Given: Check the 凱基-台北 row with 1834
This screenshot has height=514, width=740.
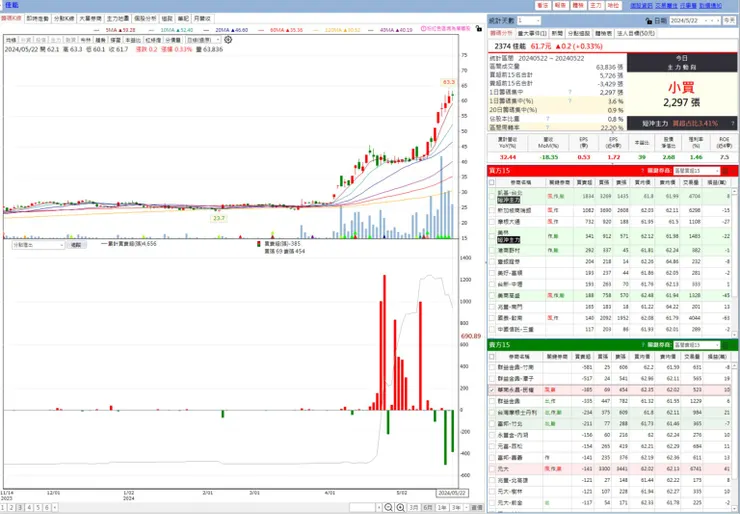Looking at the screenshot, I should [492, 196].
